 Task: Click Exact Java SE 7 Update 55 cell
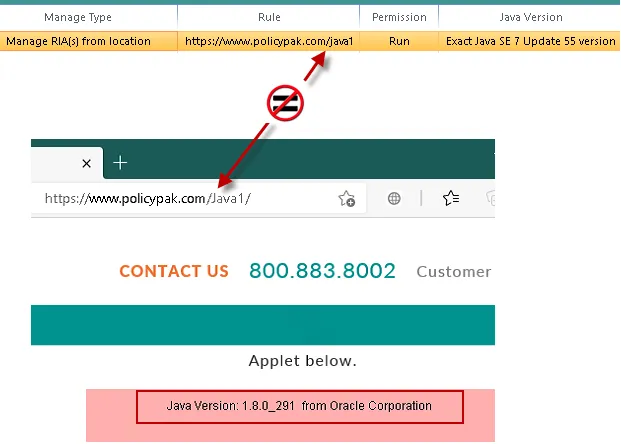530,41
